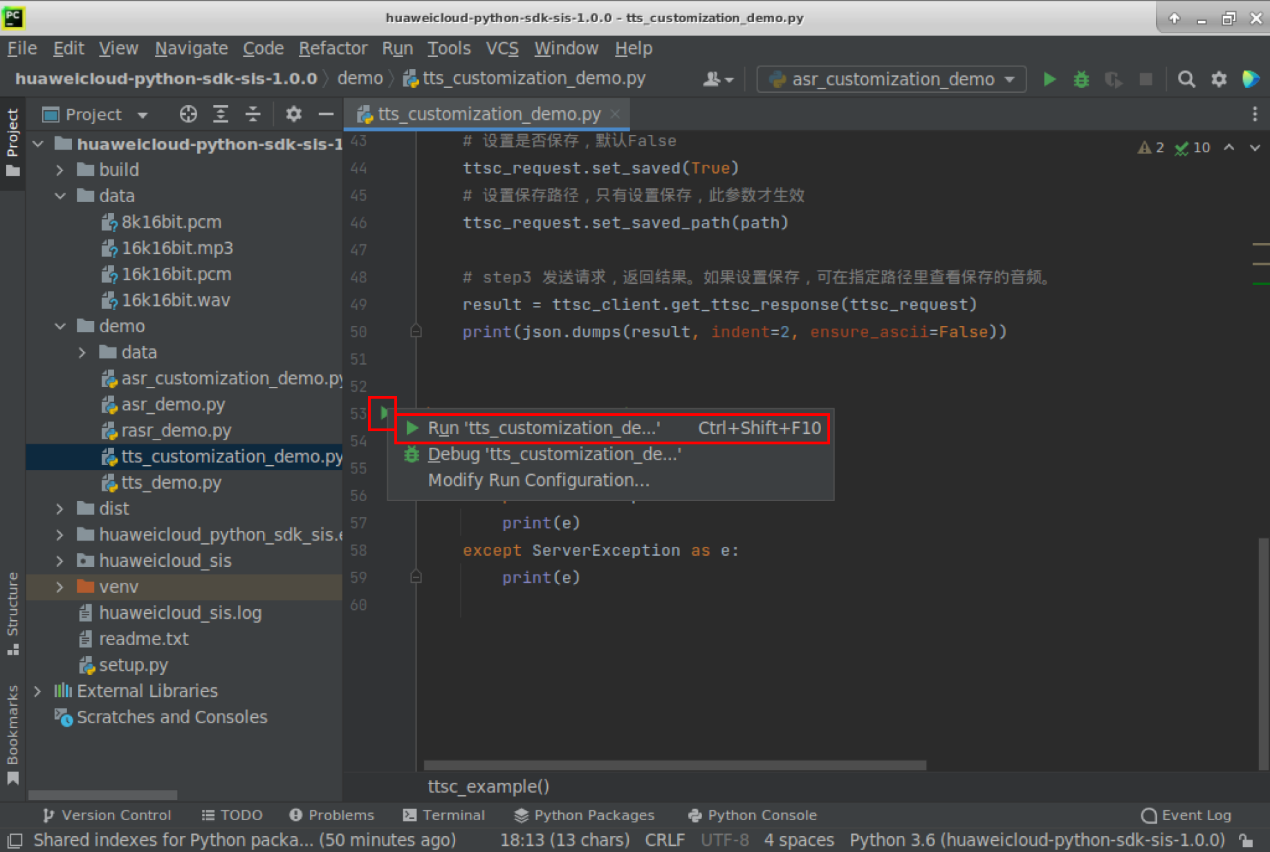Open editor tabs options menu
The height and width of the screenshot is (852, 1270).
click(x=1255, y=114)
